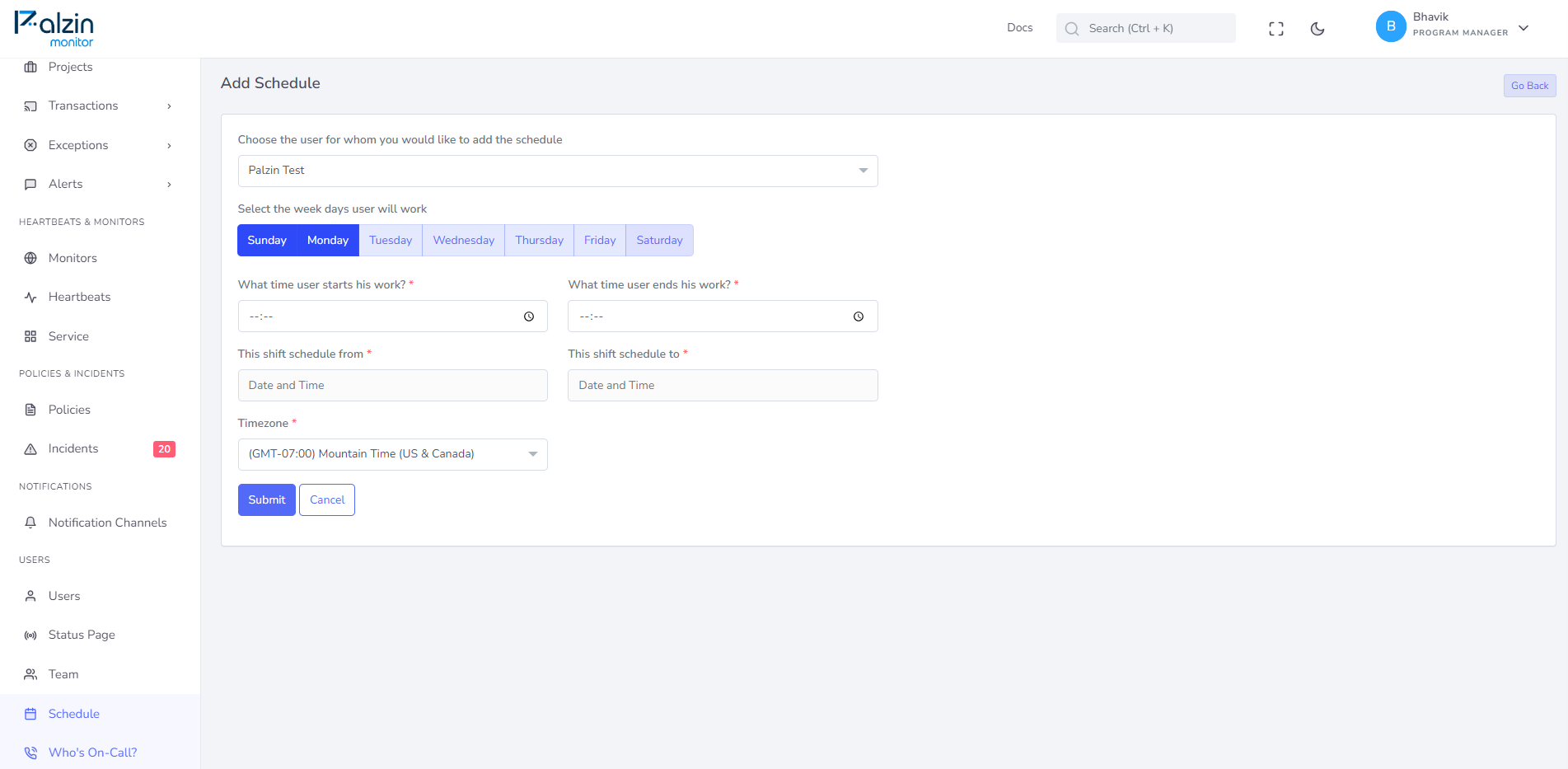
Task: Open the Timezone dropdown
Action: click(393, 454)
